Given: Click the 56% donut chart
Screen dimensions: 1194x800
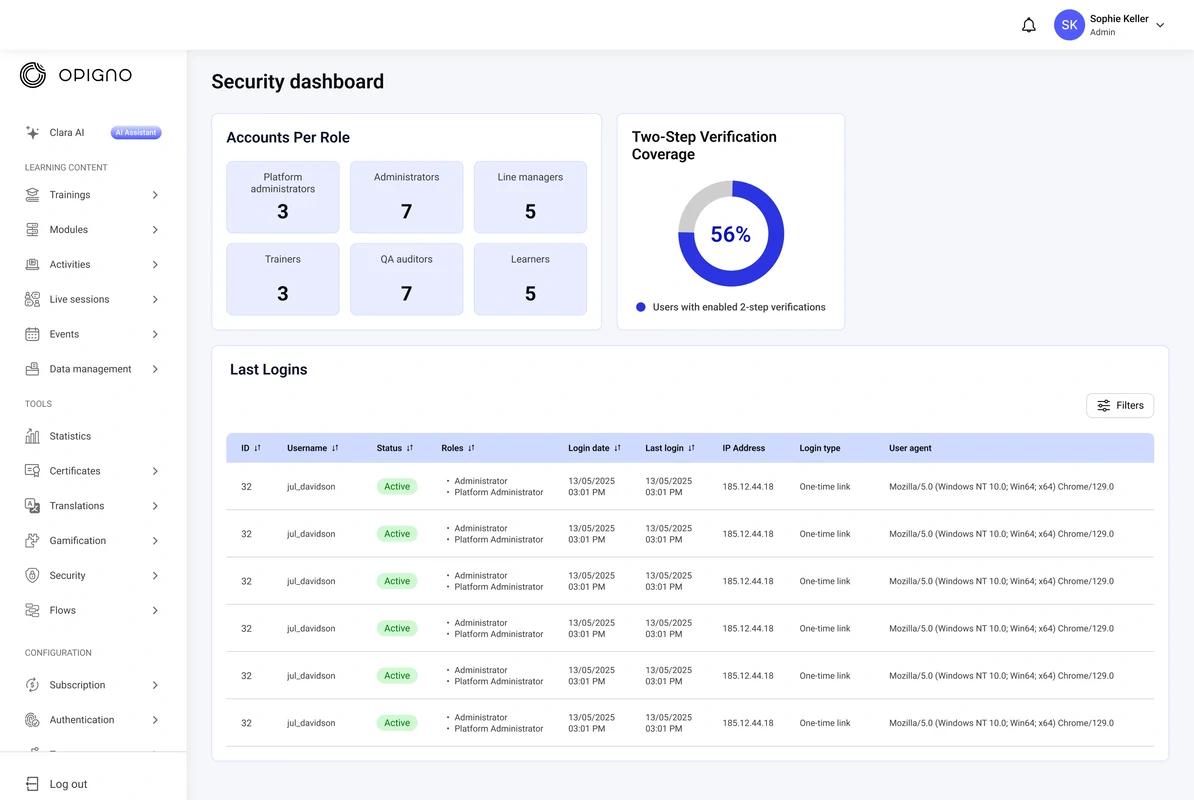Looking at the screenshot, I should [x=731, y=234].
